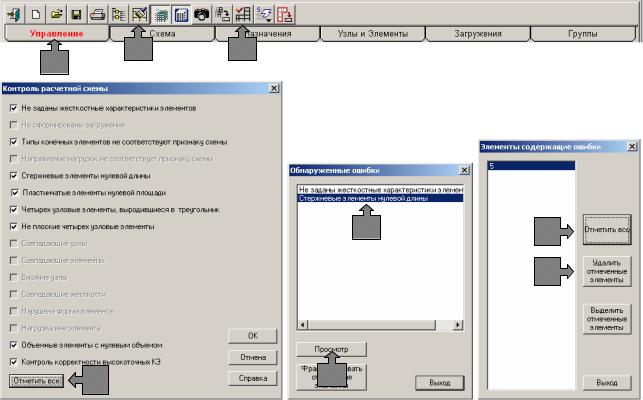Select 'Не заданы жесткостные характеристики' error list row
The width and height of the screenshot is (643, 400).
(380, 190)
